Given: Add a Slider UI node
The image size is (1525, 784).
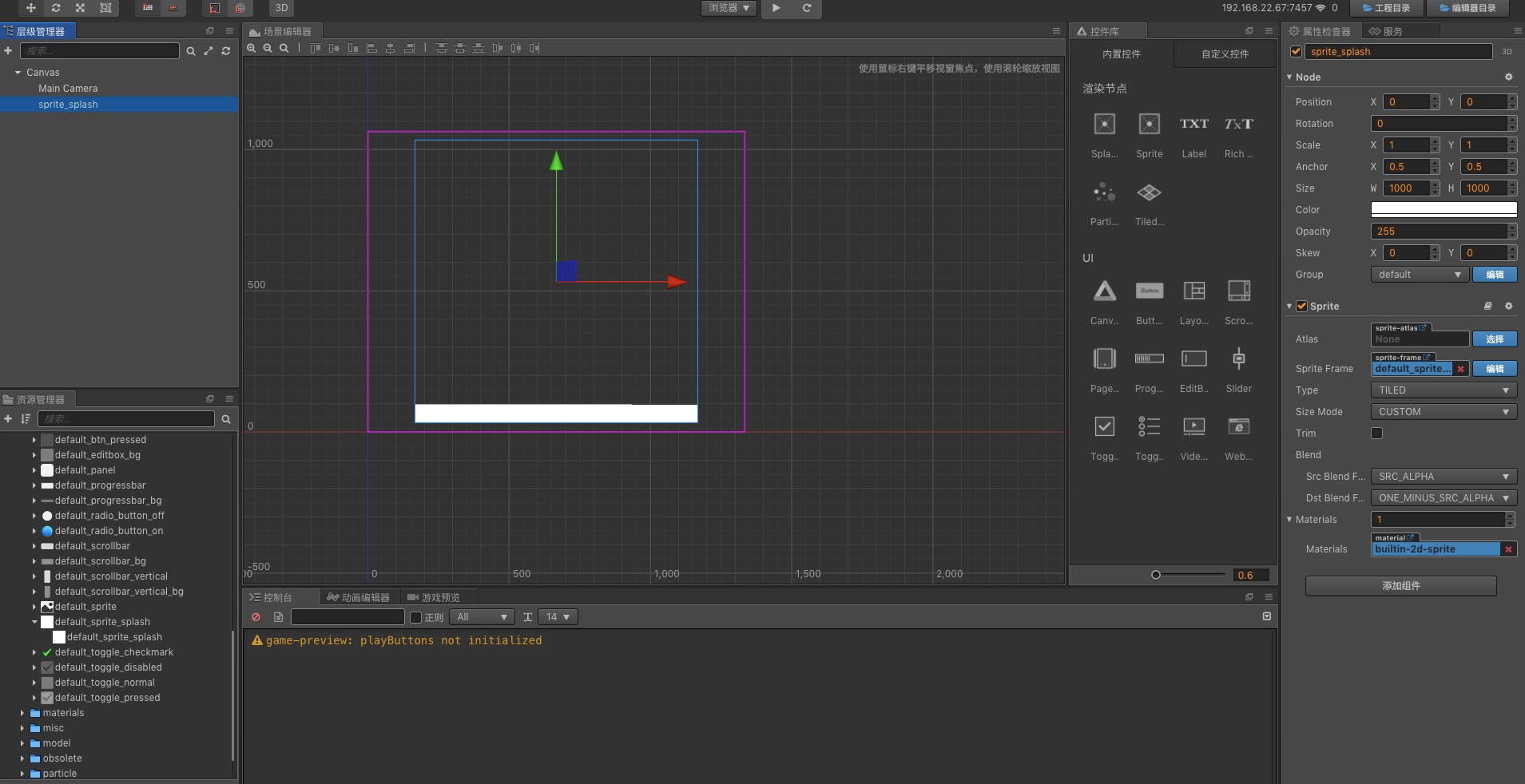Looking at the screenshot, I should [x=1238, y=370].
